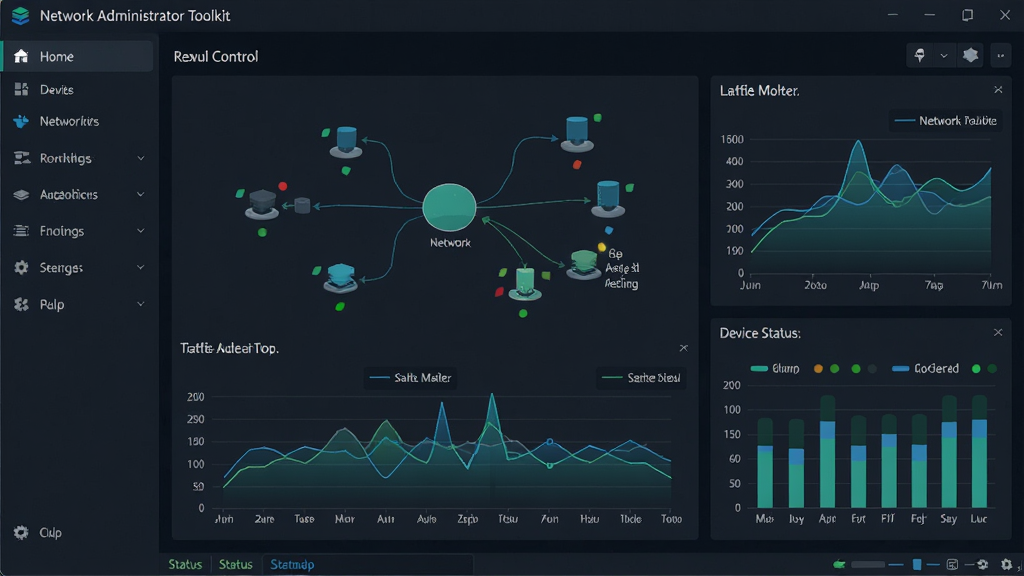Image resolution: width=1024 pixels, height=576 pixels.
Task: Click the Say bar in Device Status chart
Action: (x=949, y=451)
